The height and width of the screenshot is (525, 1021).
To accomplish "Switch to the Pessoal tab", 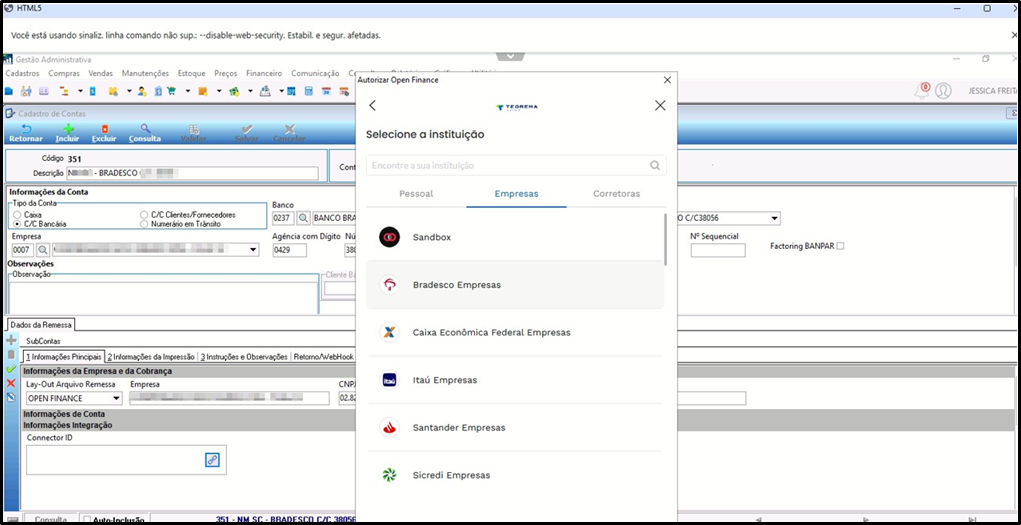I will [x=416, y=193].
